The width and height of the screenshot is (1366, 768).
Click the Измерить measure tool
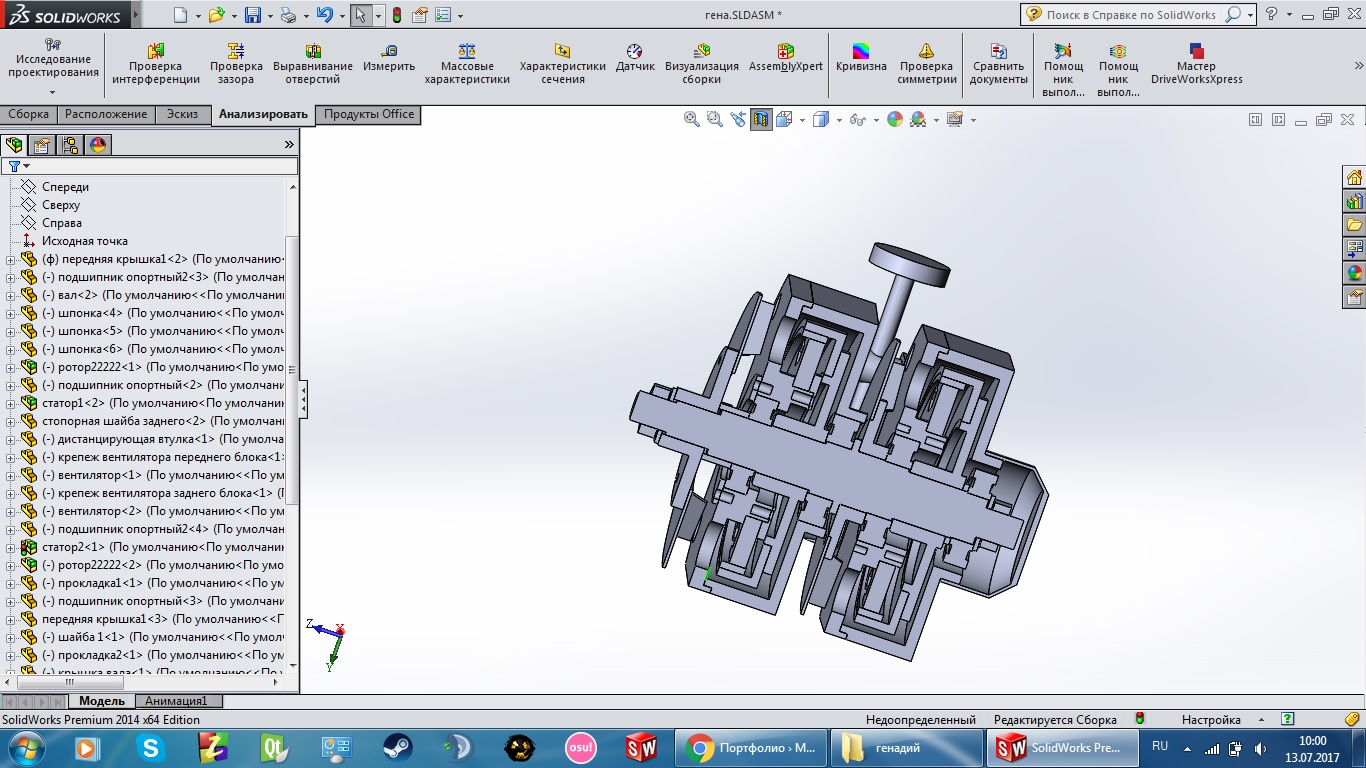tap(389, 58)
